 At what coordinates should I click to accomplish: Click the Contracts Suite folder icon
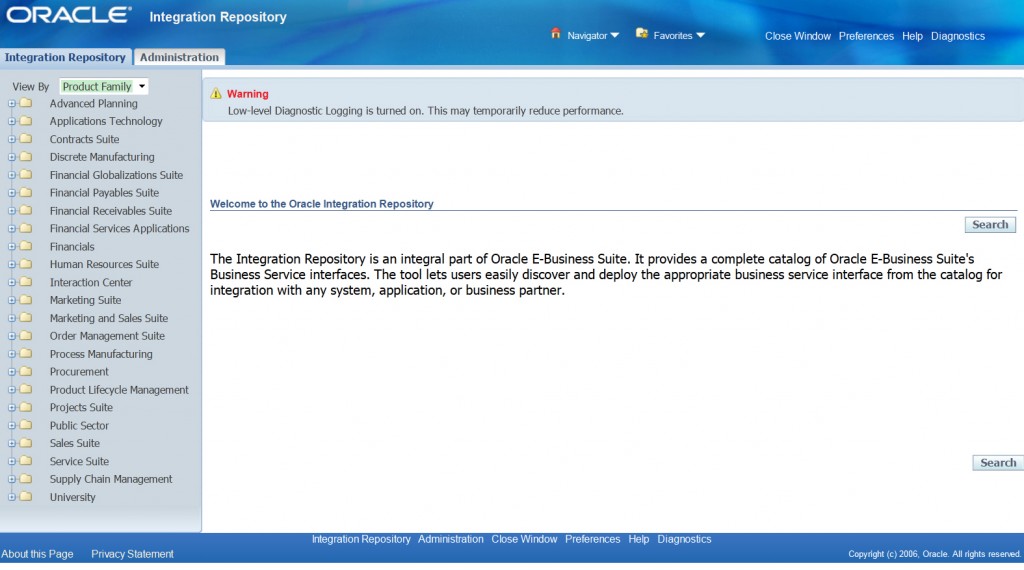pyautogui.click(x=25, y=139)
